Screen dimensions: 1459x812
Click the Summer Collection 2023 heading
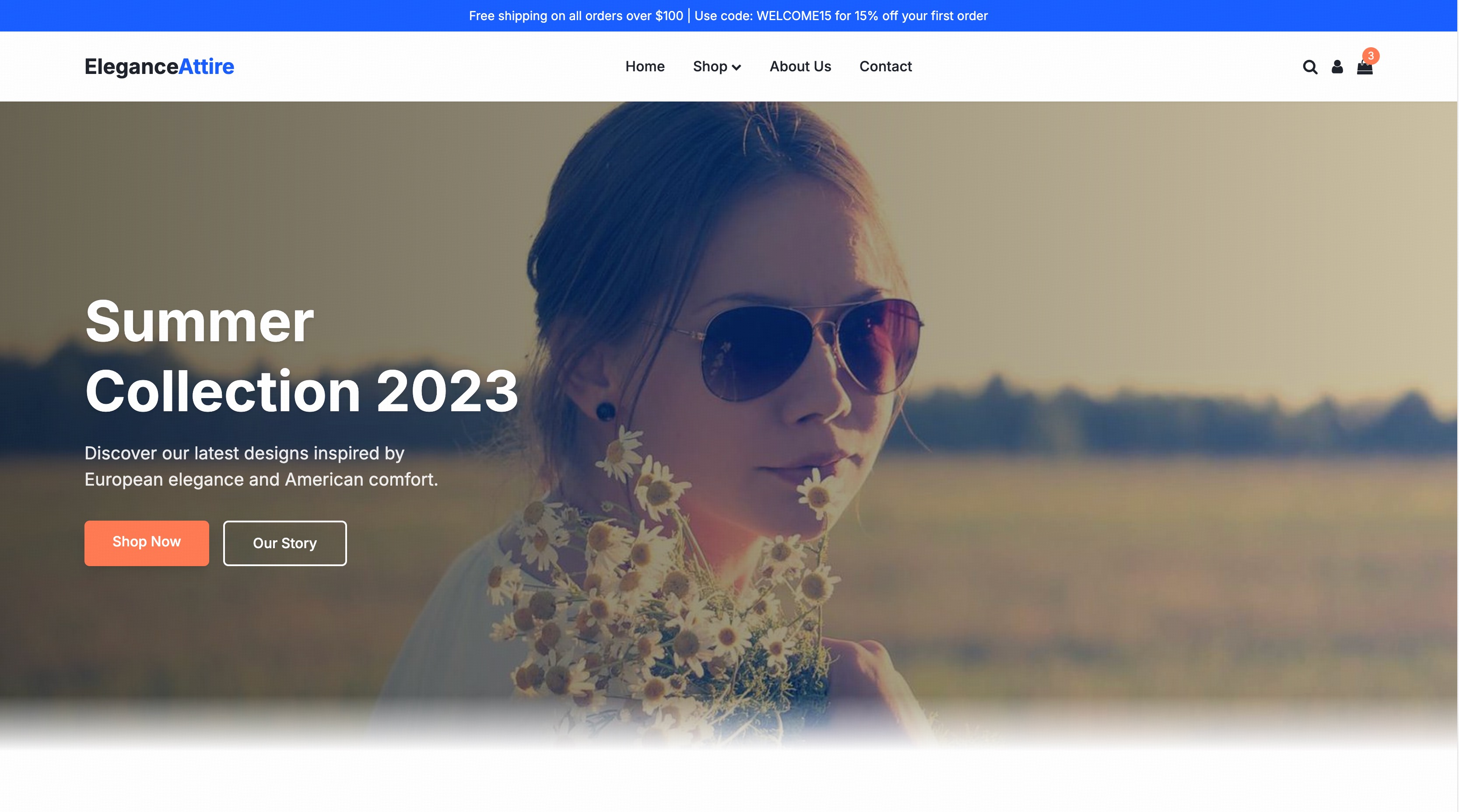302,356
